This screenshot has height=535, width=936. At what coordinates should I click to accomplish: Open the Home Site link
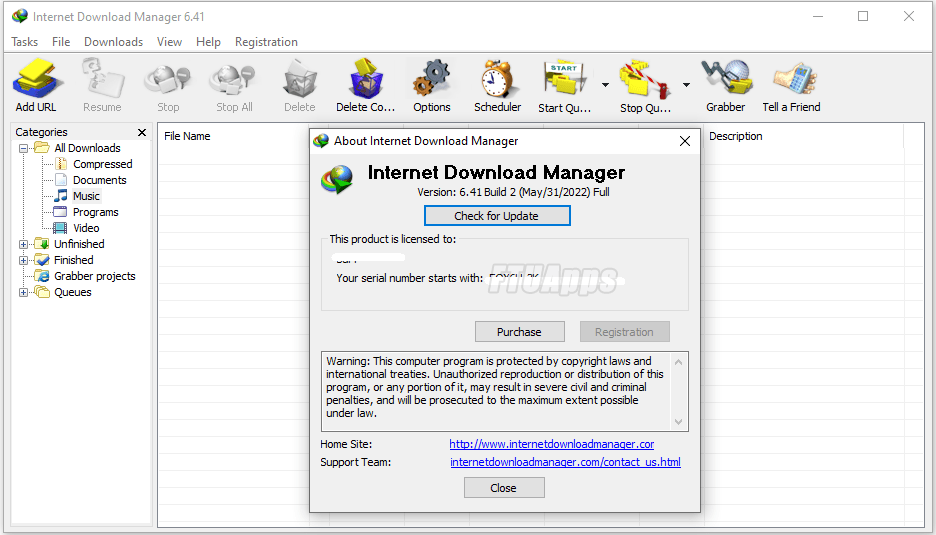pos(552,444)
